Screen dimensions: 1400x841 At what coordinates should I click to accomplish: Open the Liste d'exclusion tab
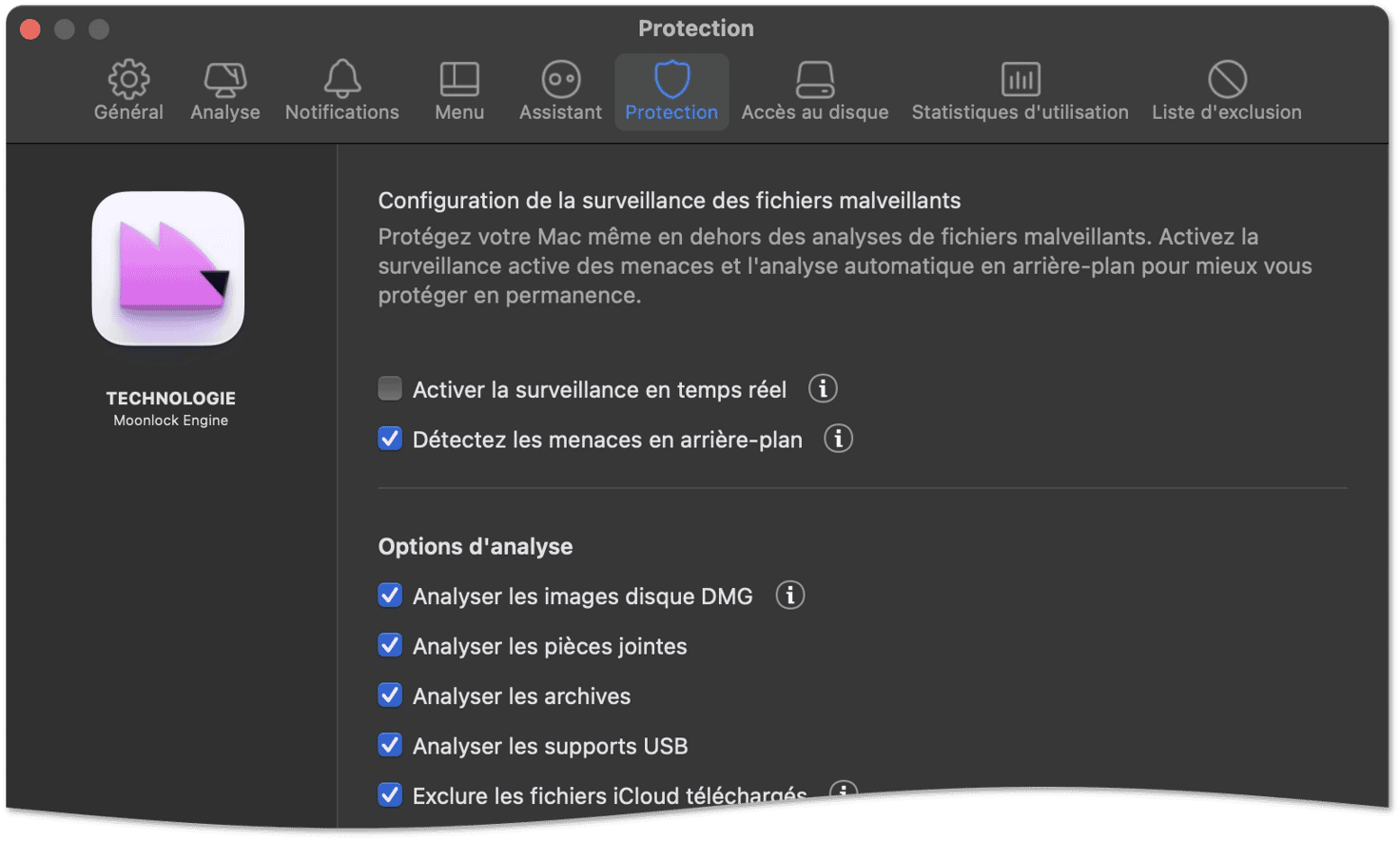click(x=1227, y=92)
